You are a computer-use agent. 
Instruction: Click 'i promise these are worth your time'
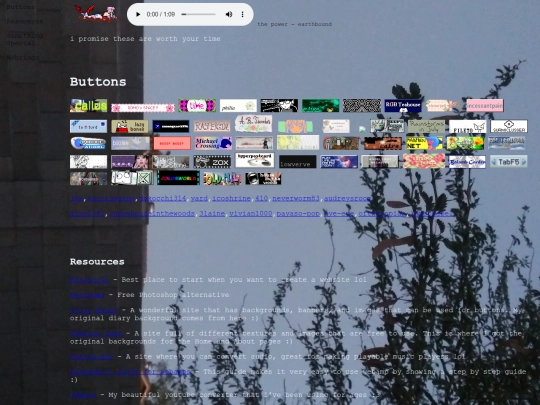click(145, 39)
